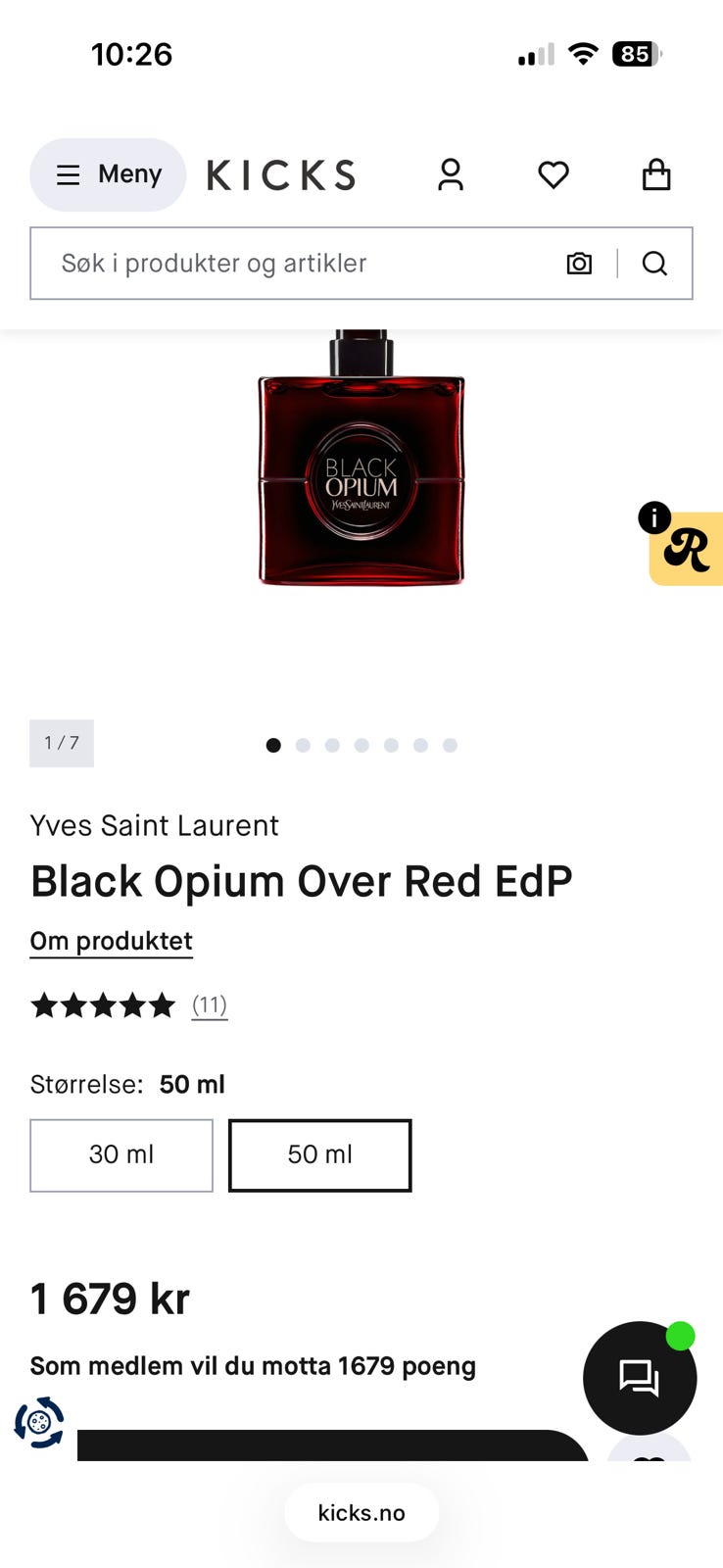Screen dimensions: 723x1568
Task: Tap the Black Opium bottle product image
Action: click(361, 459)
